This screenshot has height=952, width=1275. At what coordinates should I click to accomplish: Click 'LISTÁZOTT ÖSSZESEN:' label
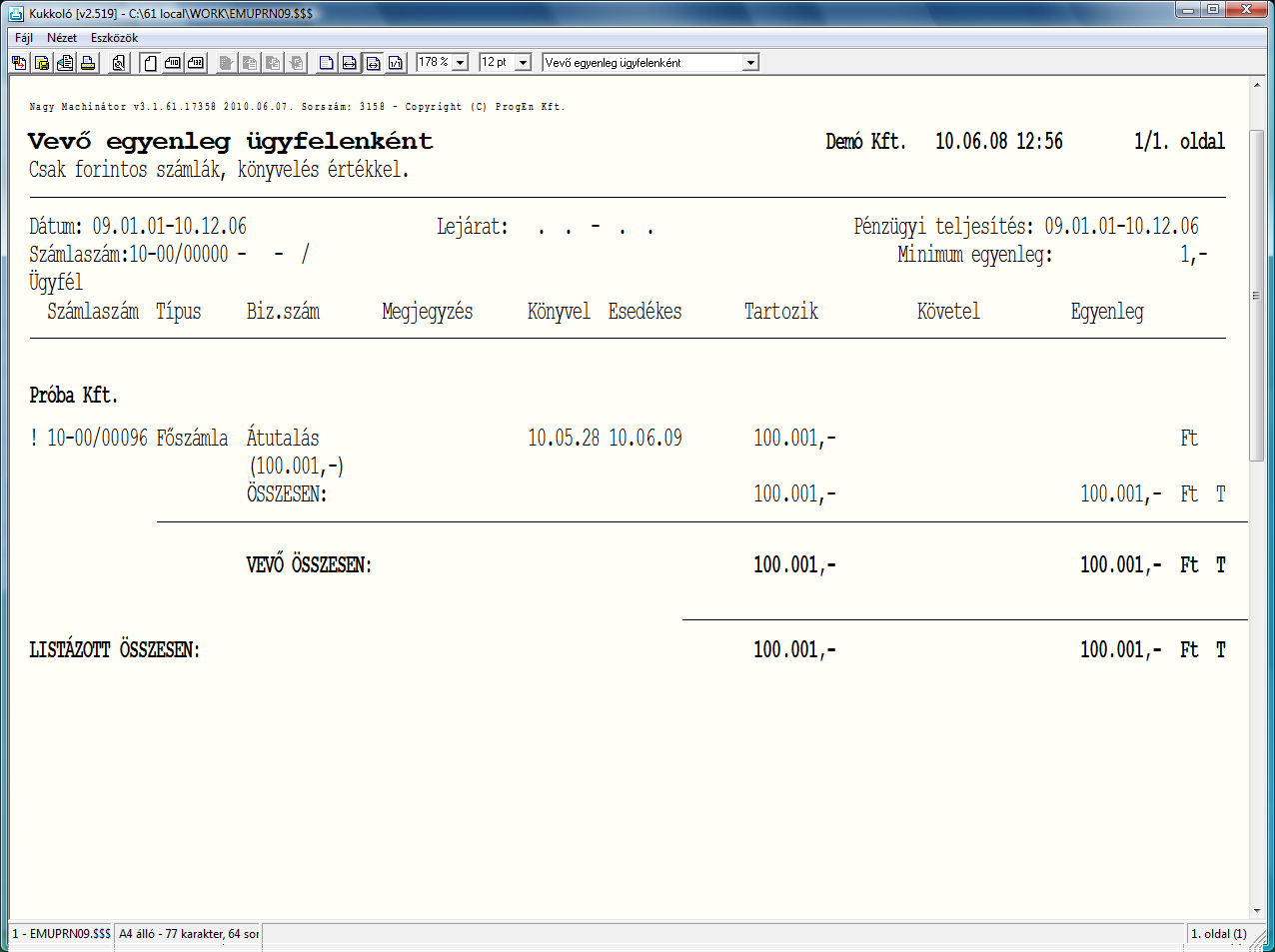point(115,649)
